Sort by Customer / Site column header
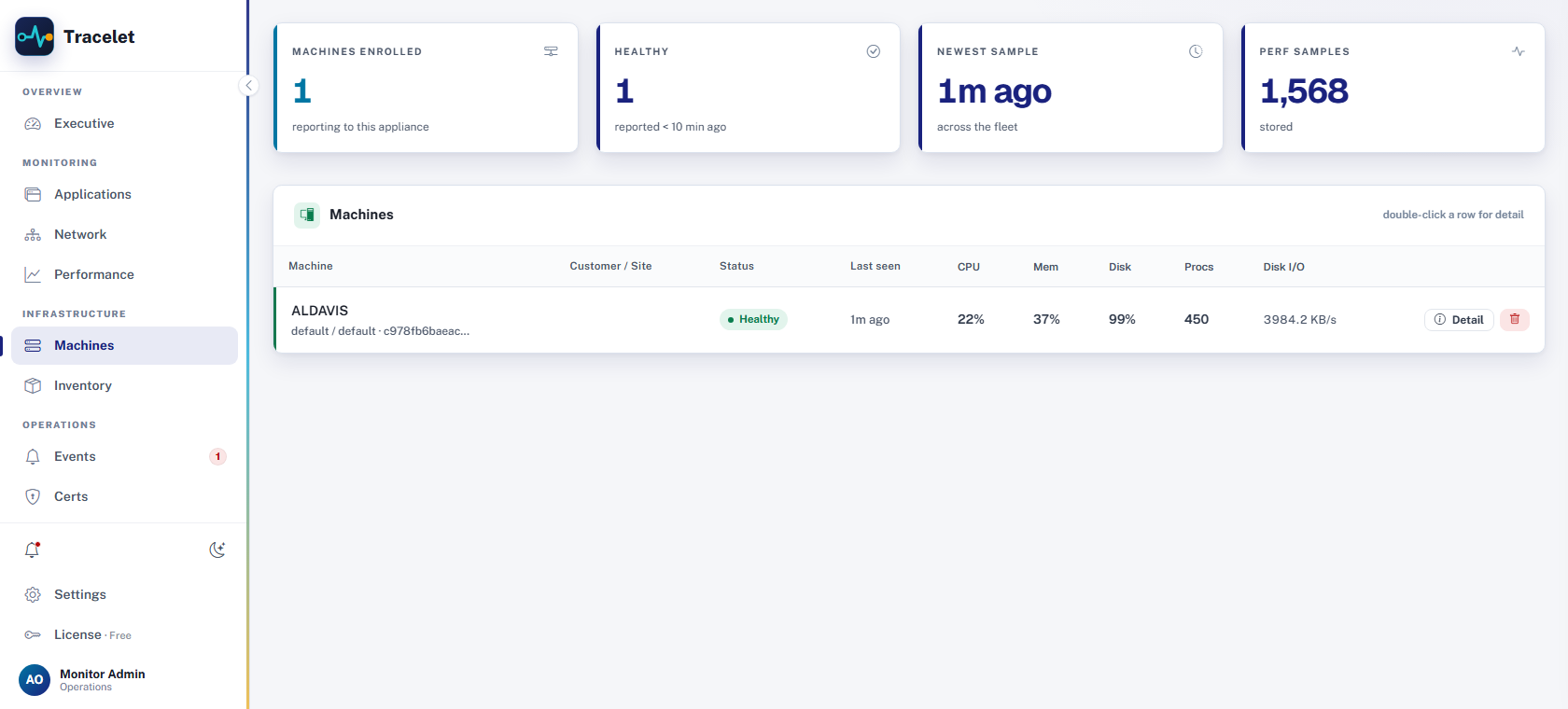Screen dimensions: 1568x709 (610, 266)
